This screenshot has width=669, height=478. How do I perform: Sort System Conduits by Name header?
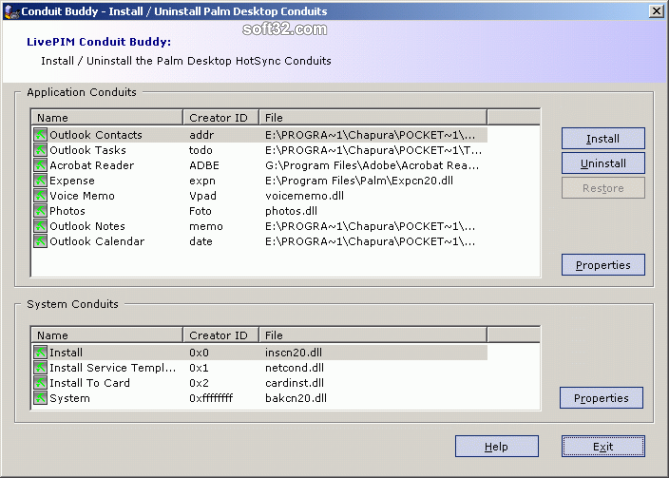(107, 335)
